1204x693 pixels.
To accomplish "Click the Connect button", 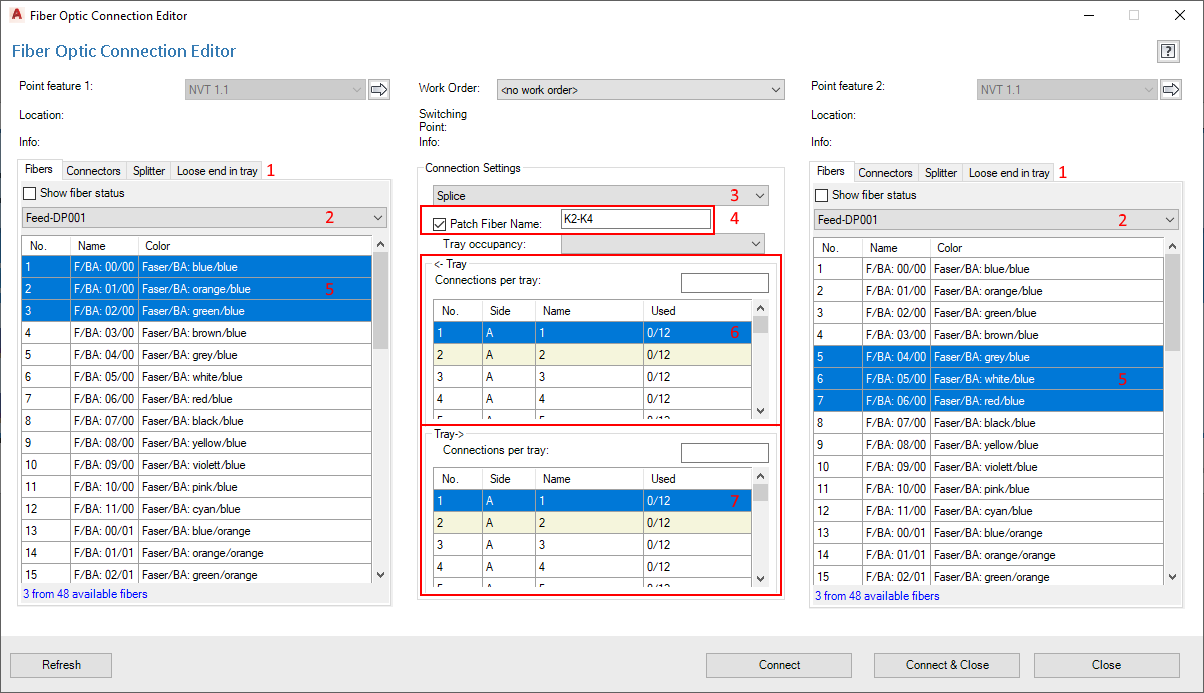I will (x=779, y=665).
